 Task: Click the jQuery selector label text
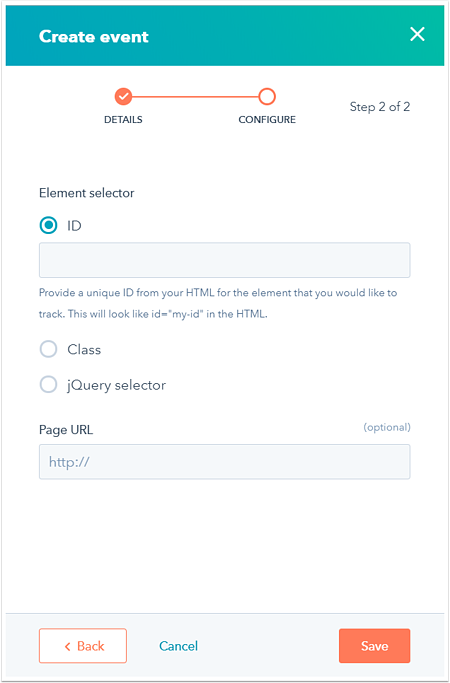[116, 385]
